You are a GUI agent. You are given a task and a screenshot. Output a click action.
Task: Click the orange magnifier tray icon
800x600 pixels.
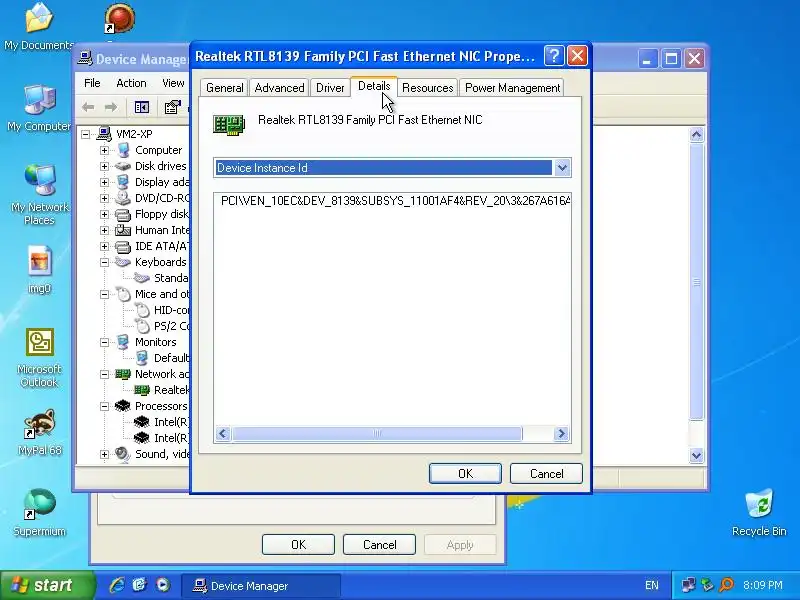(x=726, y=585)
